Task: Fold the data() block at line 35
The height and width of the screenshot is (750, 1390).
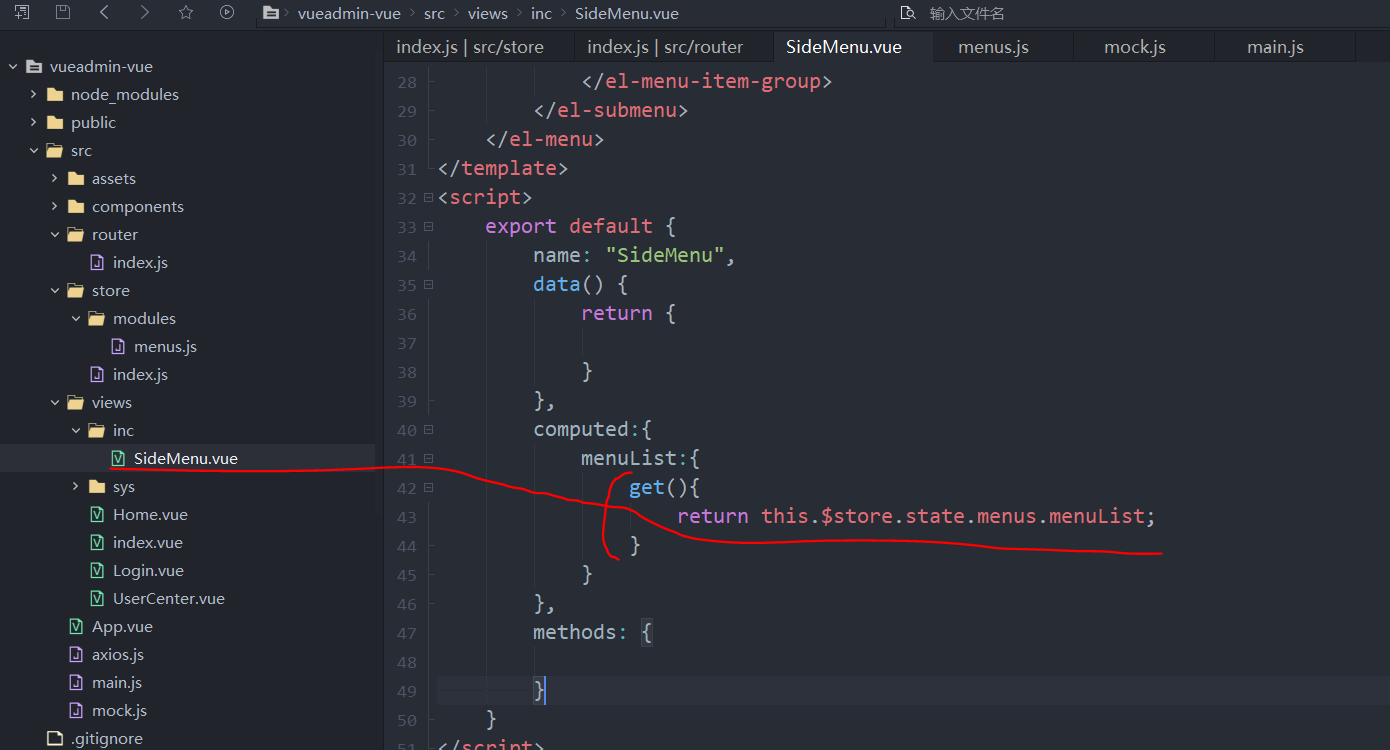Action: click(x=428, y=284)
